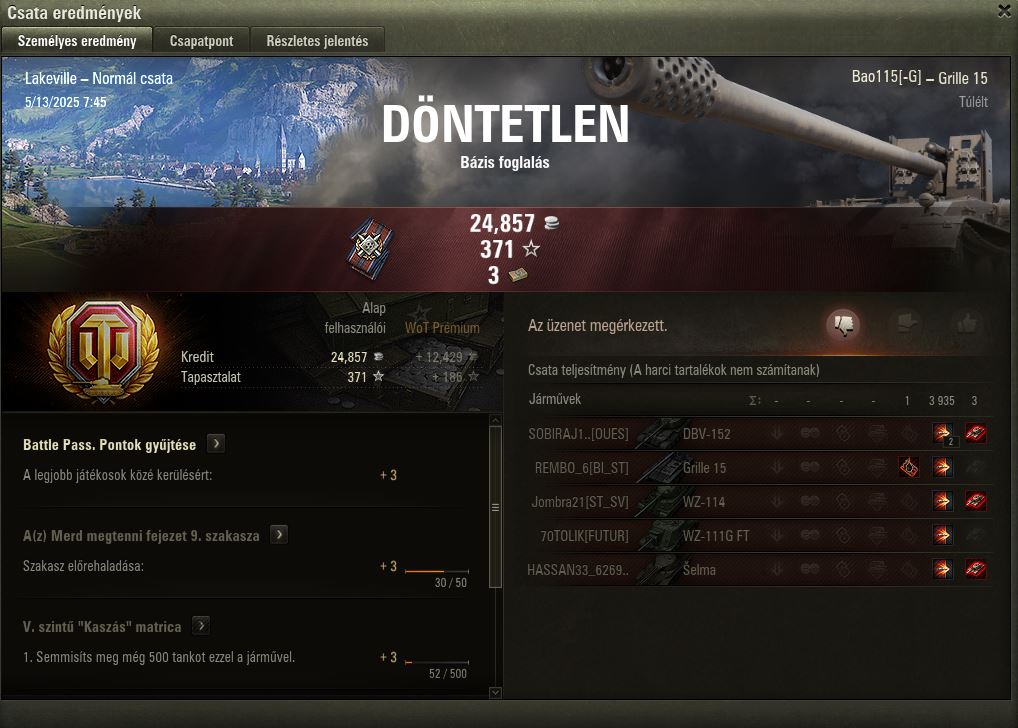Click the Személyes eredmény tab

[x=77, y=40]
